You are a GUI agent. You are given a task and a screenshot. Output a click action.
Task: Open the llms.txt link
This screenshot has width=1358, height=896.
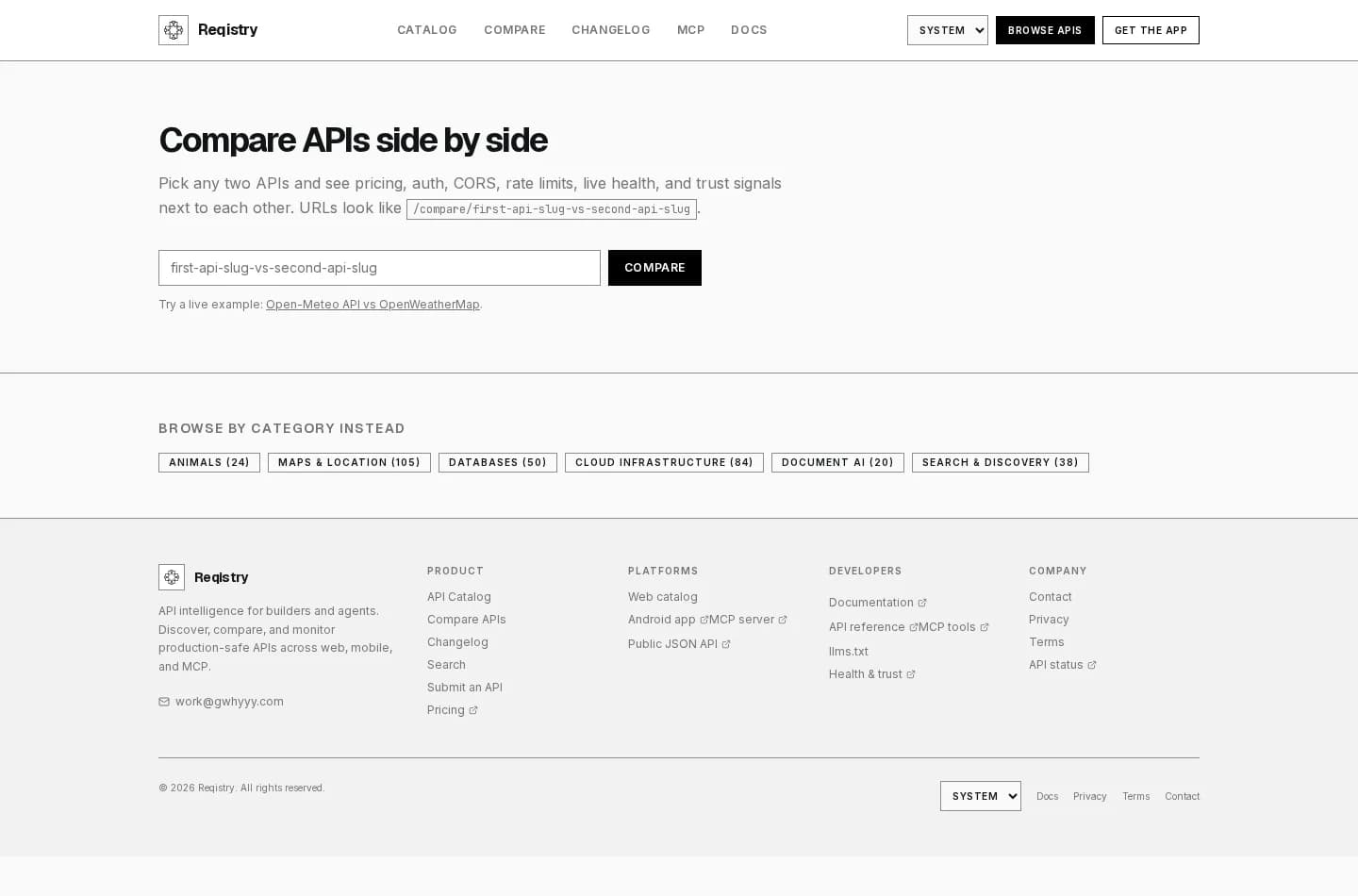(849, 652)
